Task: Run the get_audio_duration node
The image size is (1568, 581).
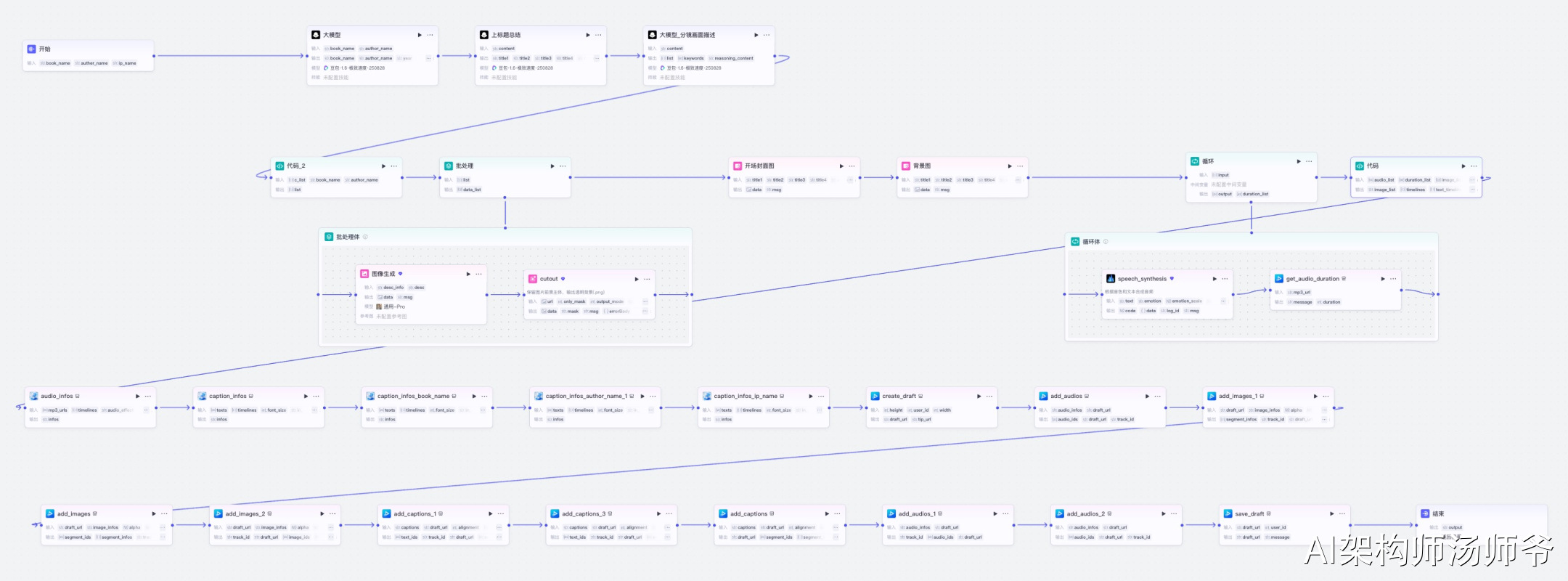Action: (x=1382, y=279)
